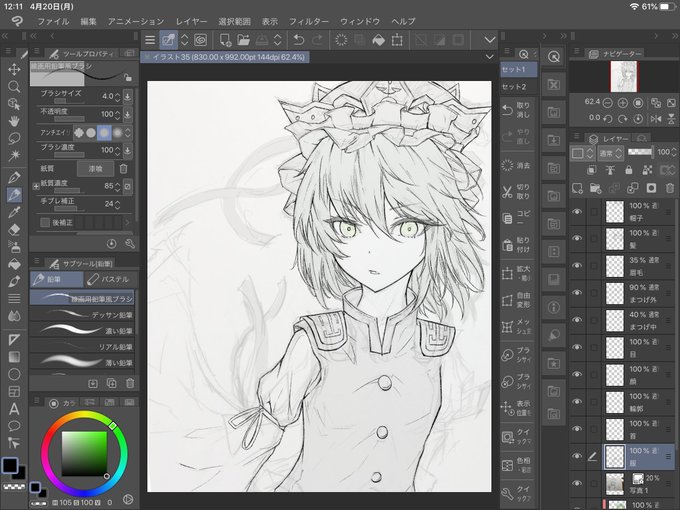The image size is (680, 510).
Task: Hide the まつげ外 layer
Action: click(x=577, y=293)
